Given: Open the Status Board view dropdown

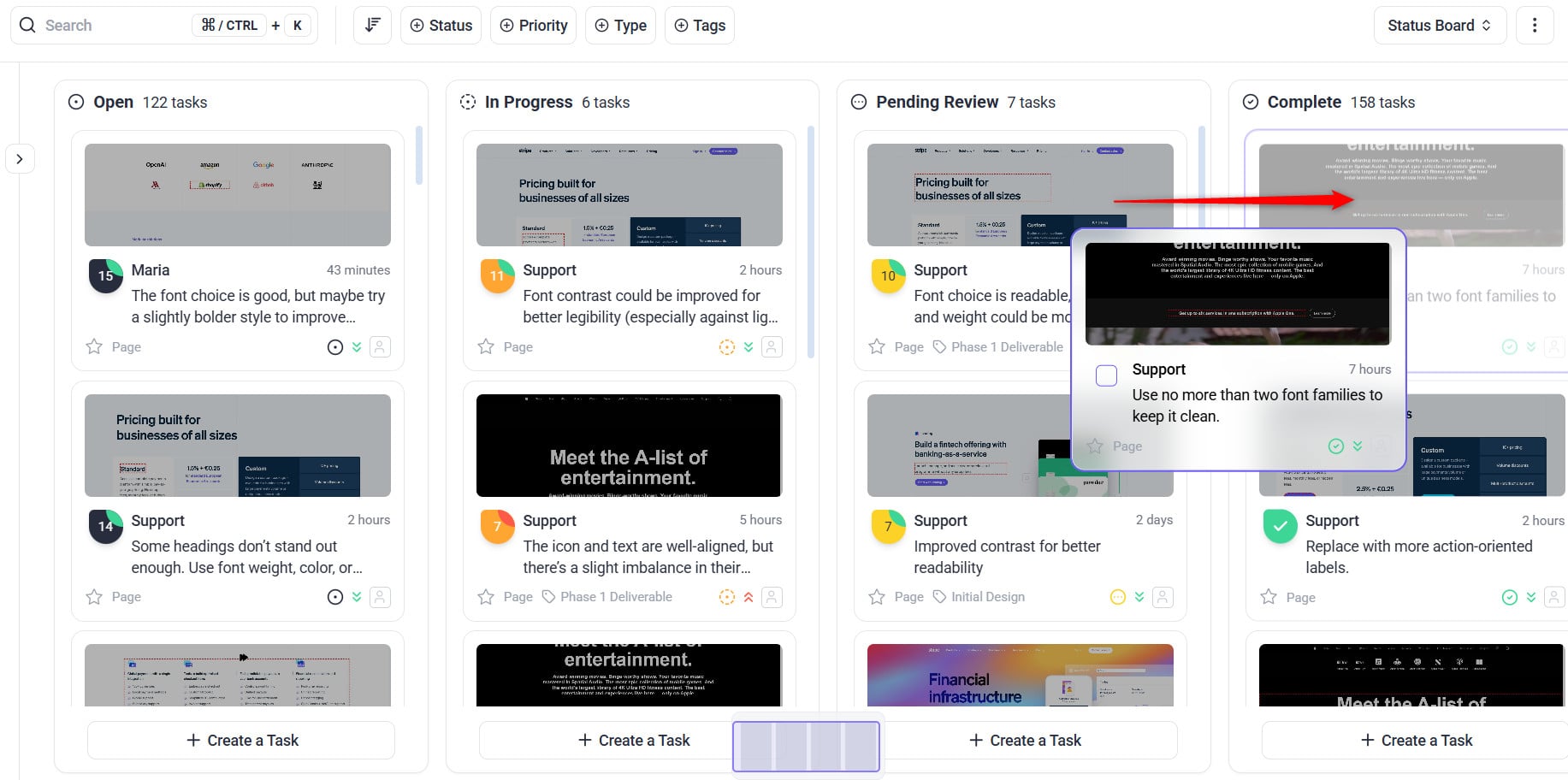Looking at the screenshot, I should coord(1439,26).
